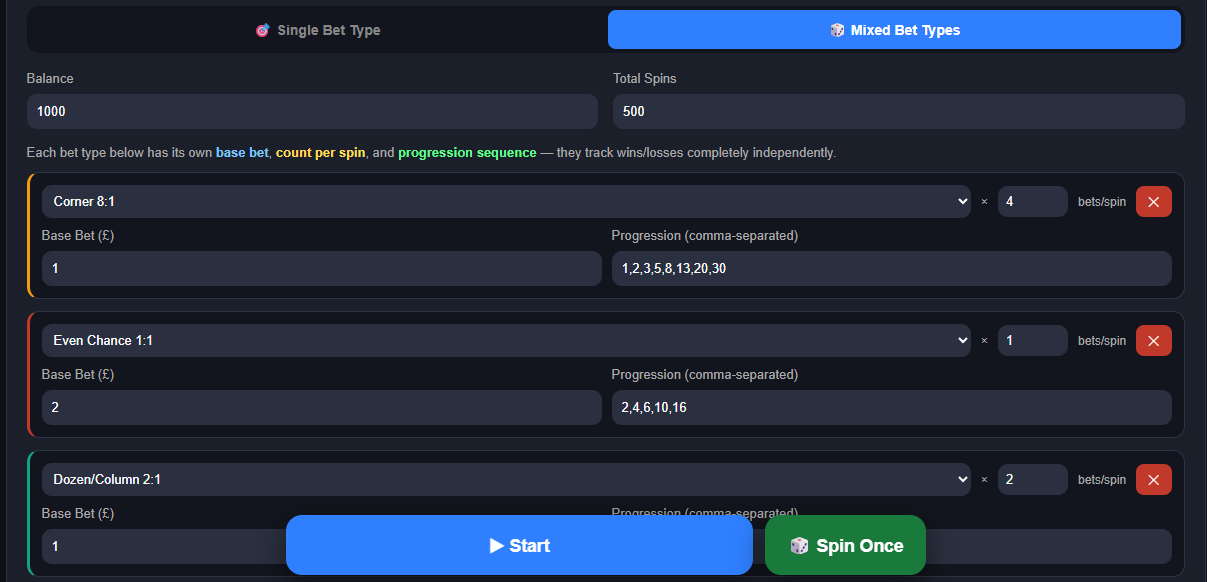Click the Balance label
The width and height of the screenshot is (1207, 582).
[50, 78]
